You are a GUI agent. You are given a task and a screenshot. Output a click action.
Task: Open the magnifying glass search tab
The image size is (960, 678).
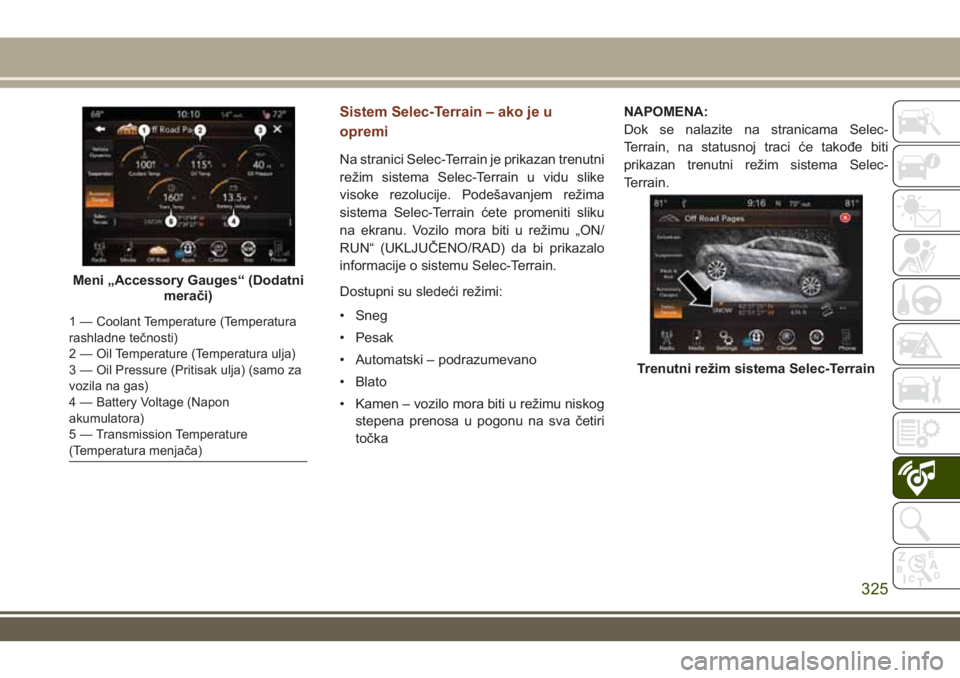pyautogui.click(x=926, y=523)
